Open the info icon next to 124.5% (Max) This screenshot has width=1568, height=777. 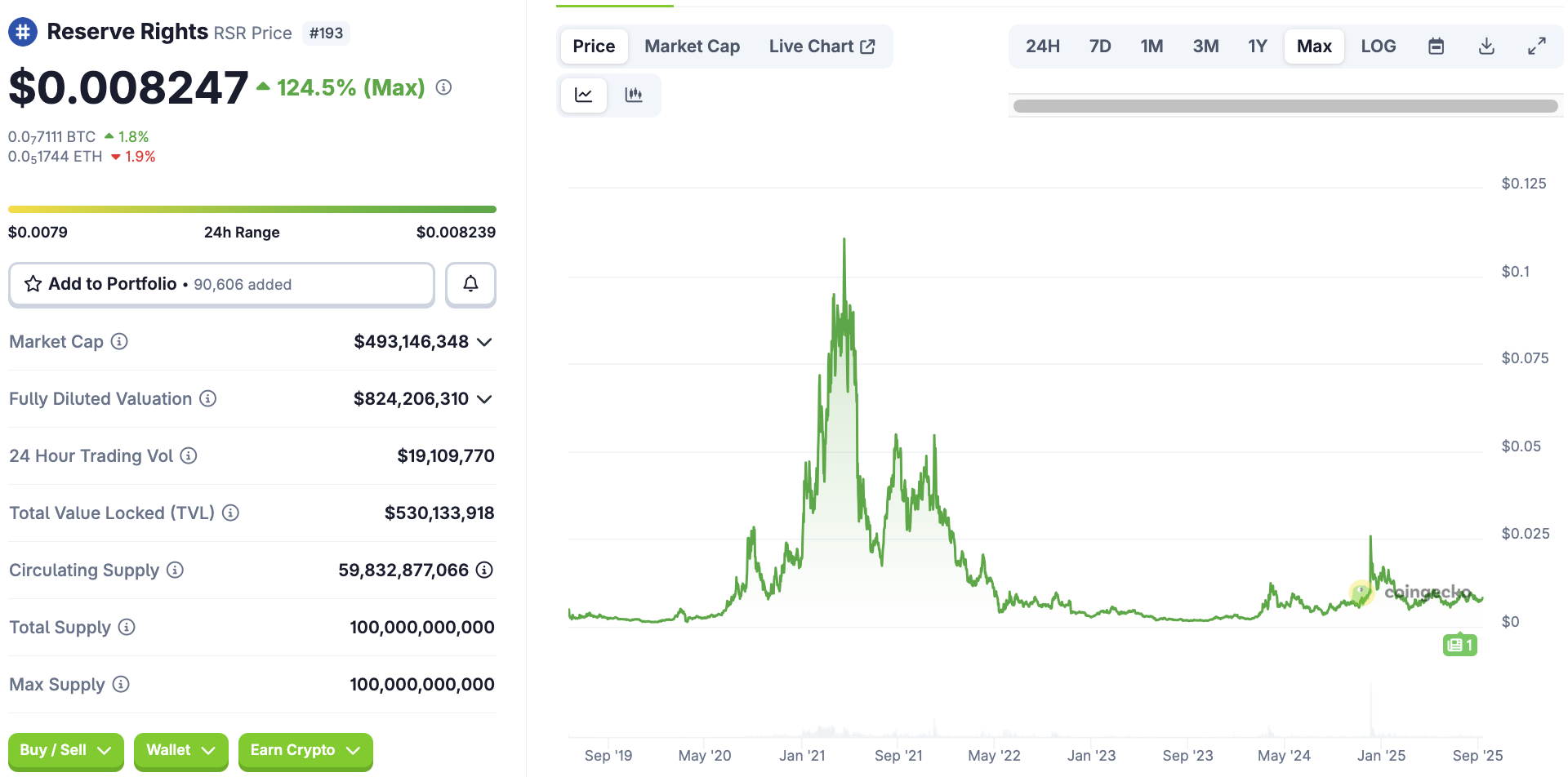coord(443,87)
